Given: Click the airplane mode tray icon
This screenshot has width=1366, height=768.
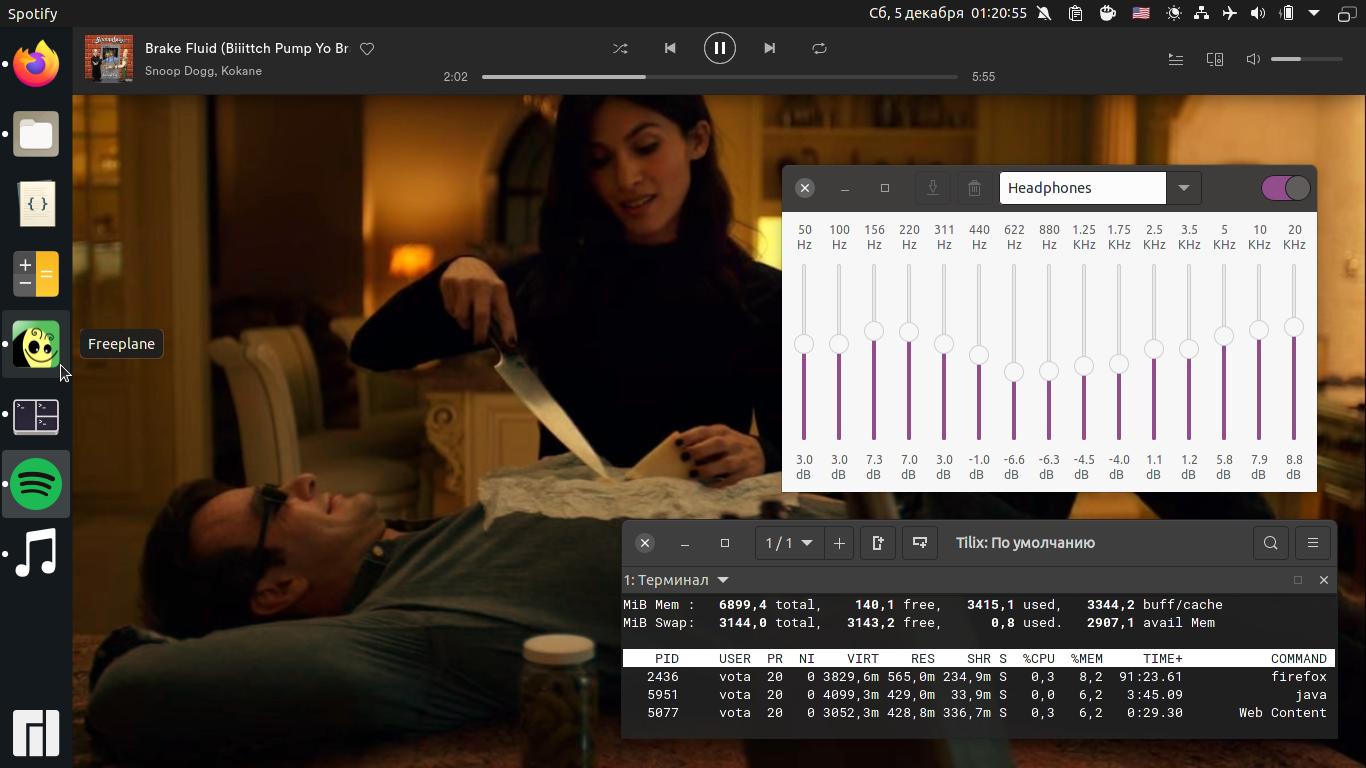Looking at the screenshot, I should pos(1229,13).
